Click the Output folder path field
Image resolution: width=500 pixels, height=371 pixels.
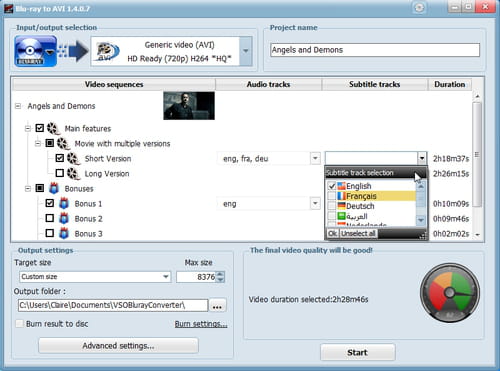click(113, 305)
